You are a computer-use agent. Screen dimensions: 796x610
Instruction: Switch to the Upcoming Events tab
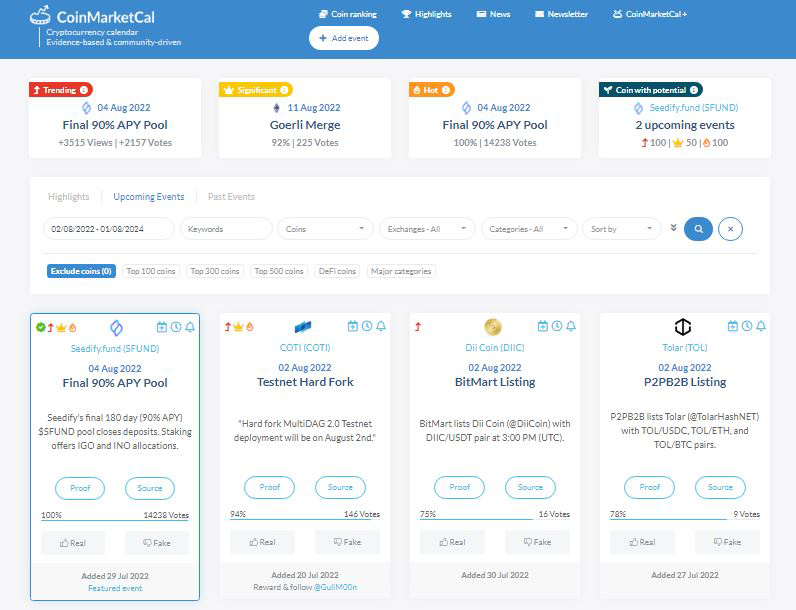149,196
